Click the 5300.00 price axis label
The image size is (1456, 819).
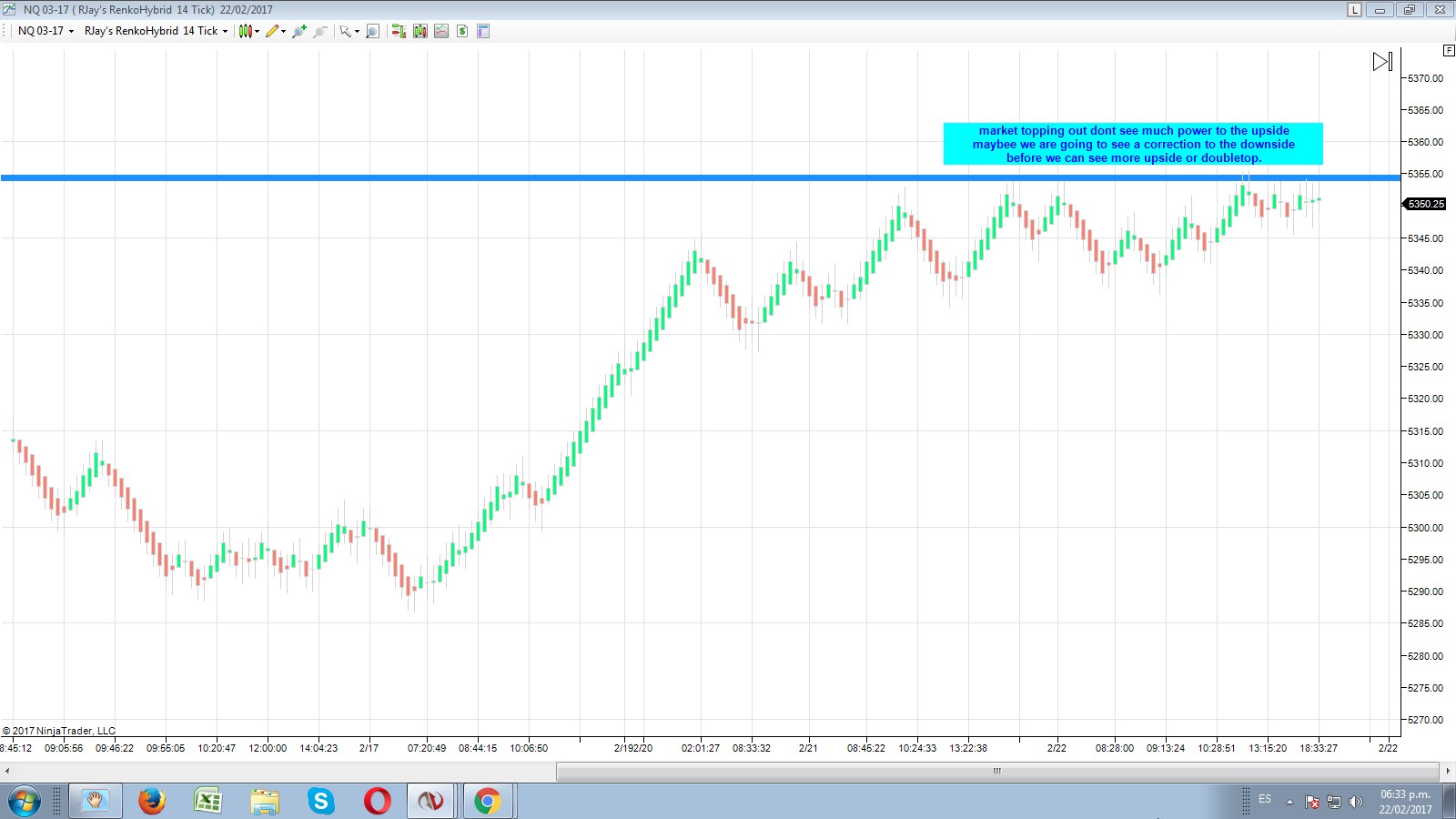1425,528
